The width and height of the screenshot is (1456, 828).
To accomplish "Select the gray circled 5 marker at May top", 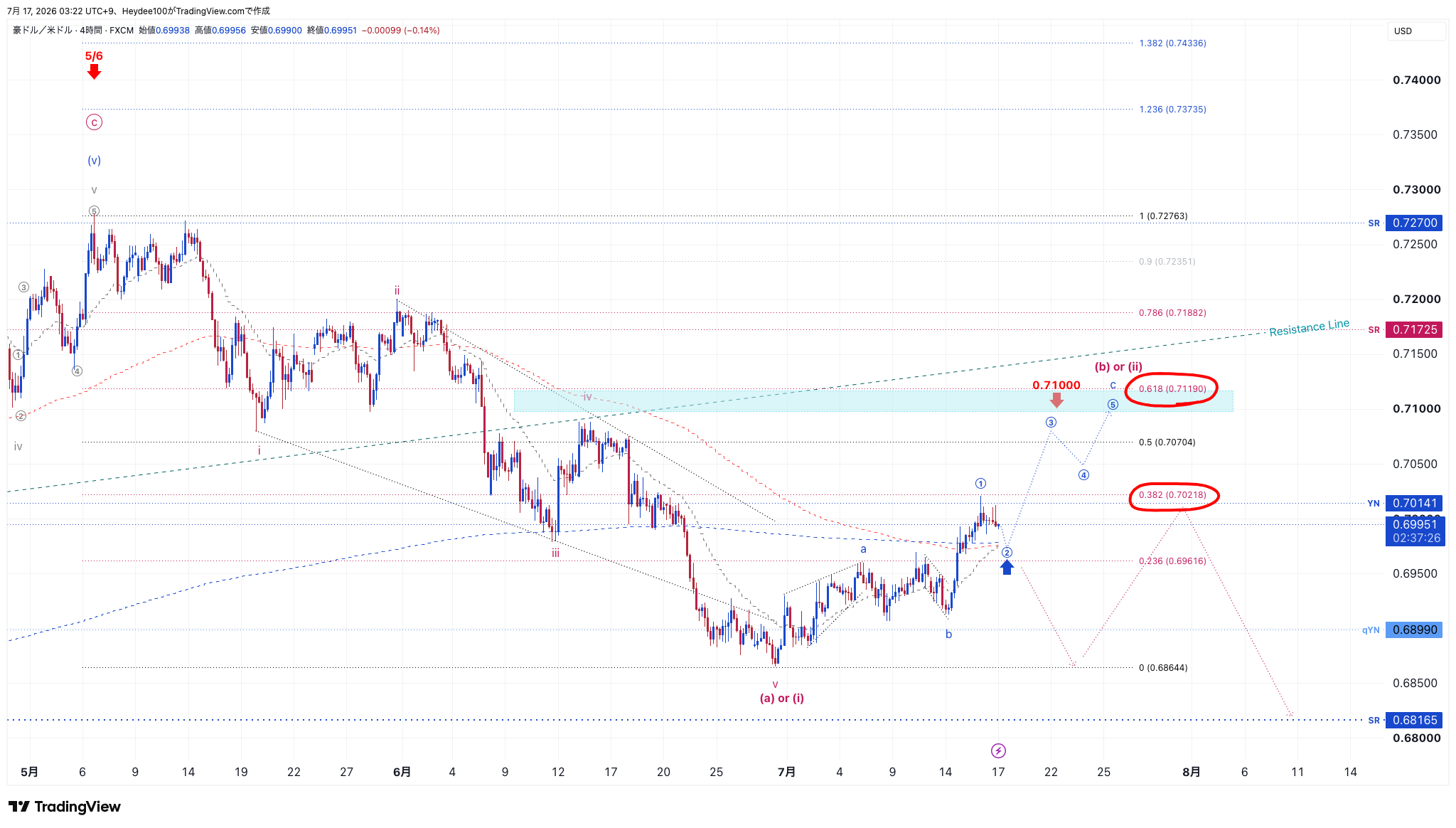I will [94, 211].
